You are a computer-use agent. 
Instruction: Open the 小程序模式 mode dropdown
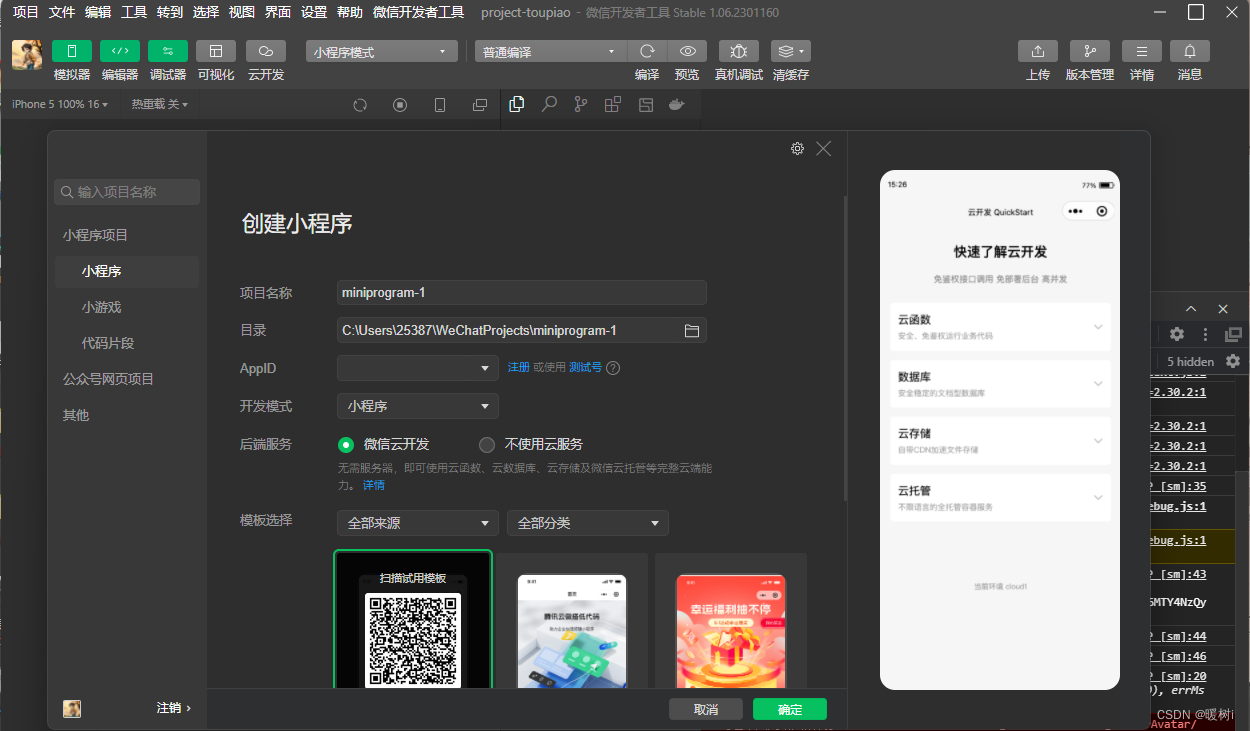(382, 52)
